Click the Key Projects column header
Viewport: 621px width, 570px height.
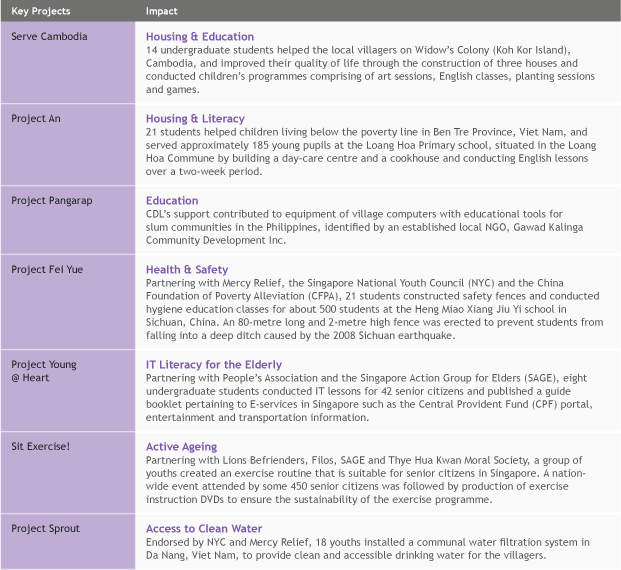pyautogui.click(x=40, y=10)
